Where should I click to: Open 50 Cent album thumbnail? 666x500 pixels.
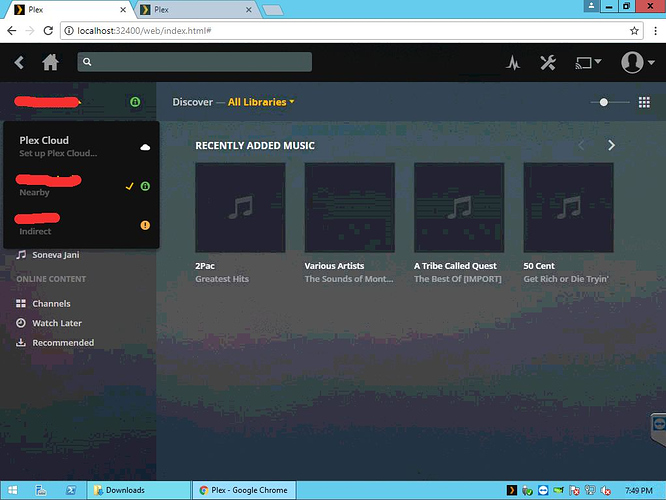(568, 208)
